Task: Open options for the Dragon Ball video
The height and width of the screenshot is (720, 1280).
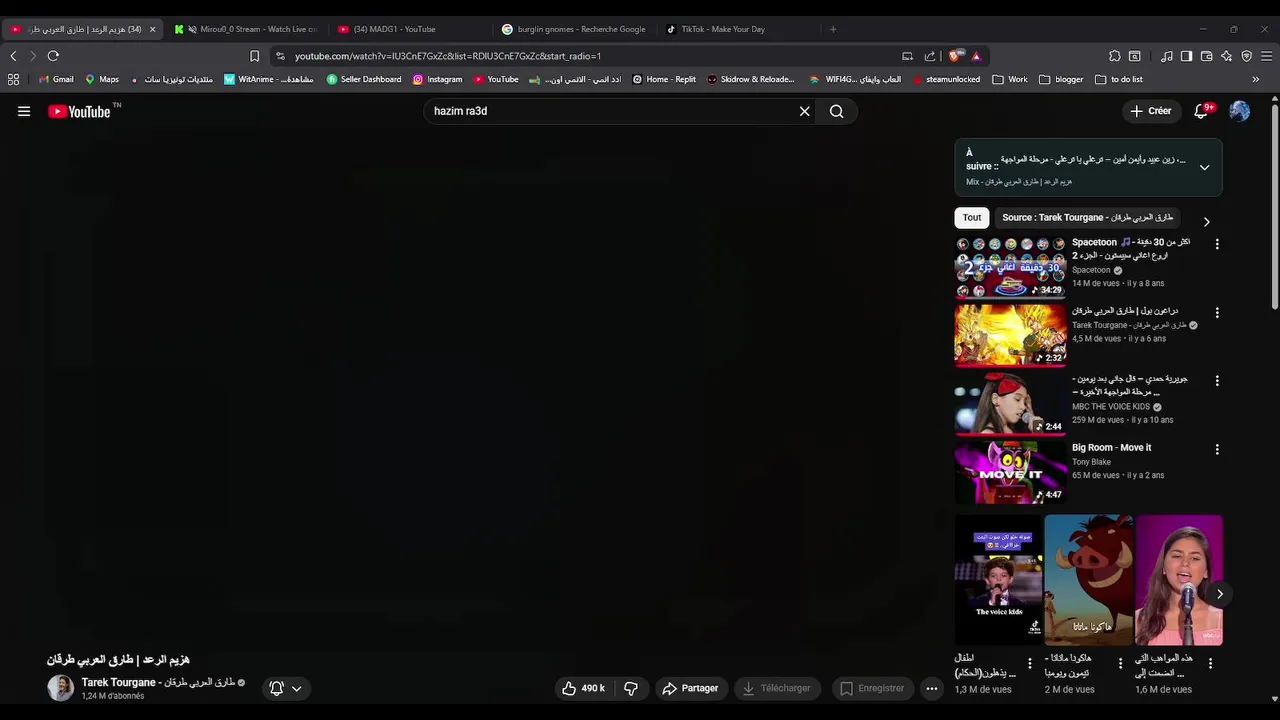Action: (1217, 312)
